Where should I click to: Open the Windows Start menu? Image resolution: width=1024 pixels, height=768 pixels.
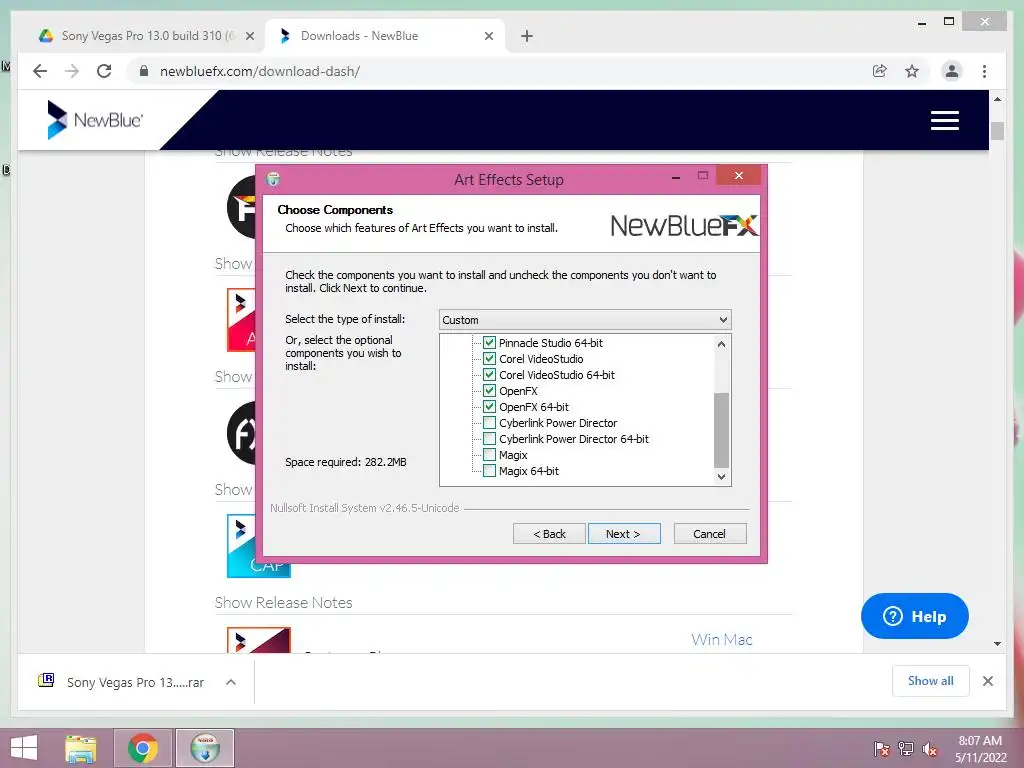24,748
